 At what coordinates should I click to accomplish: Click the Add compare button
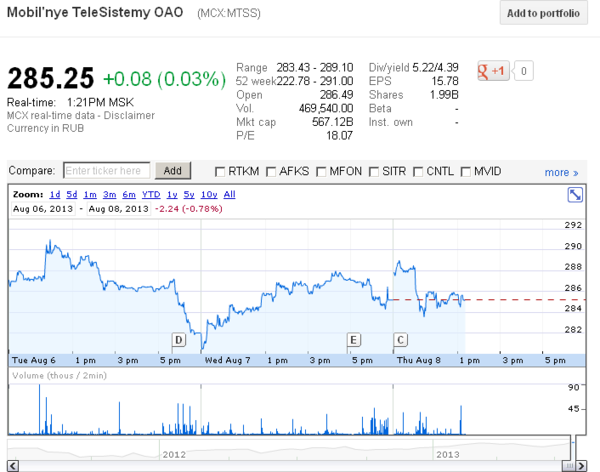click(x=173, y=171)
